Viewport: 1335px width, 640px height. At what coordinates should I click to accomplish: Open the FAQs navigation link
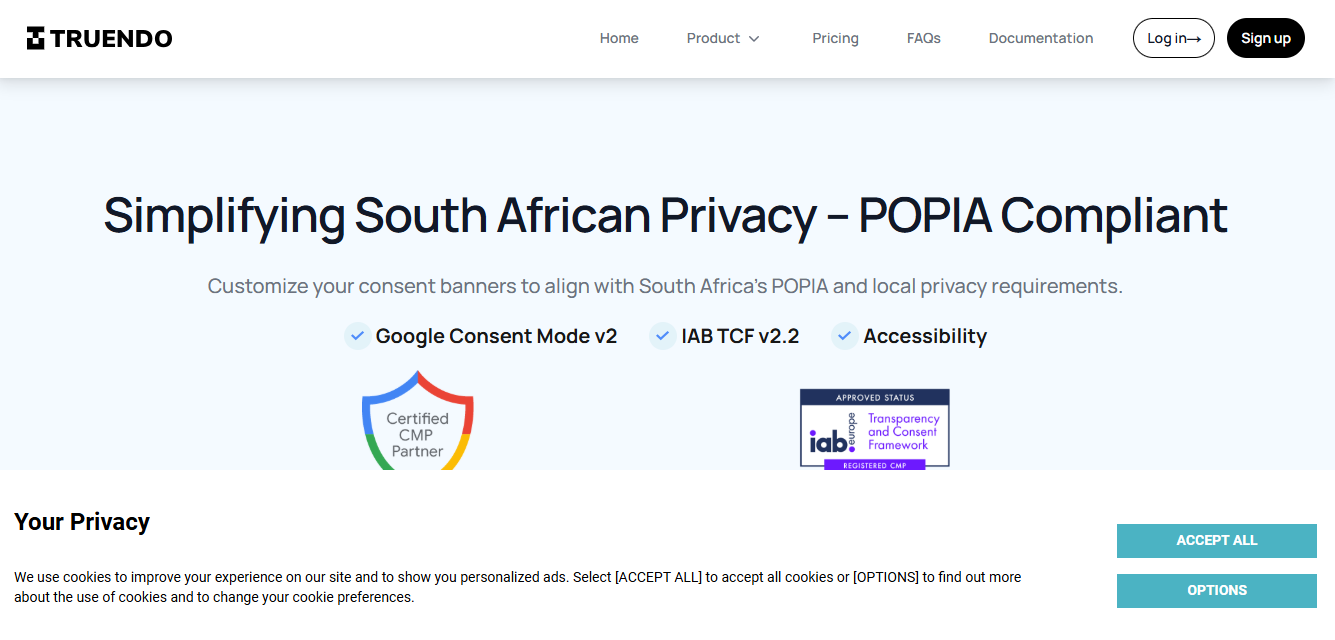tap(923, 38)
